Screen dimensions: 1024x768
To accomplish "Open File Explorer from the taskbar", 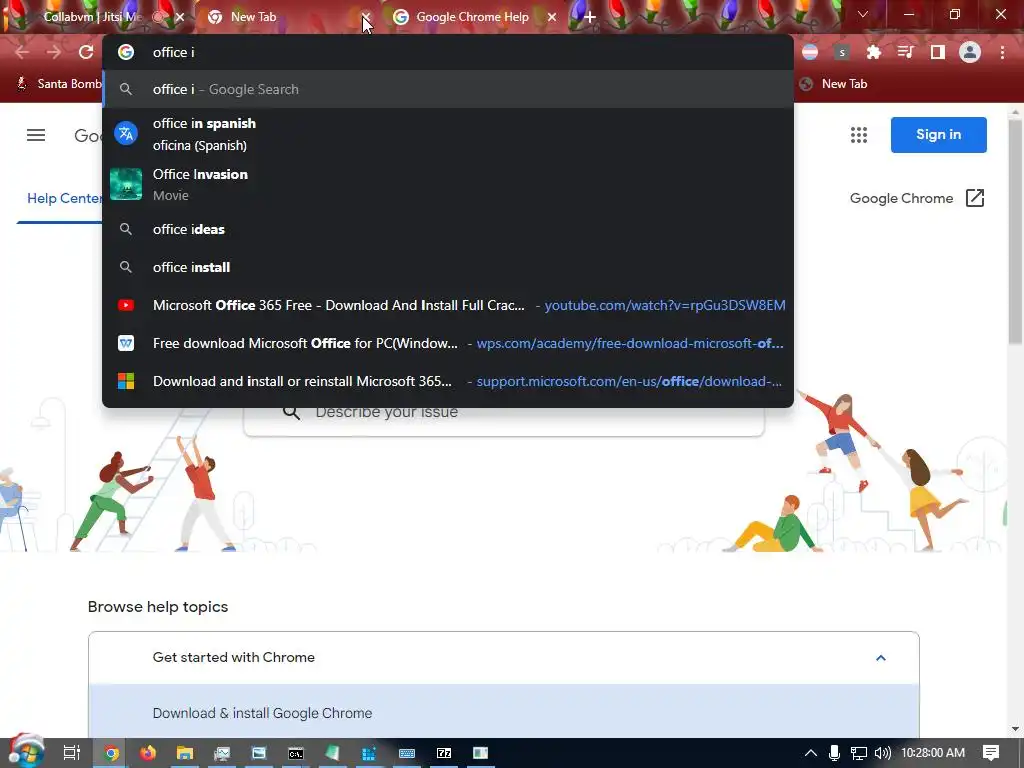I will click(185, 753).
